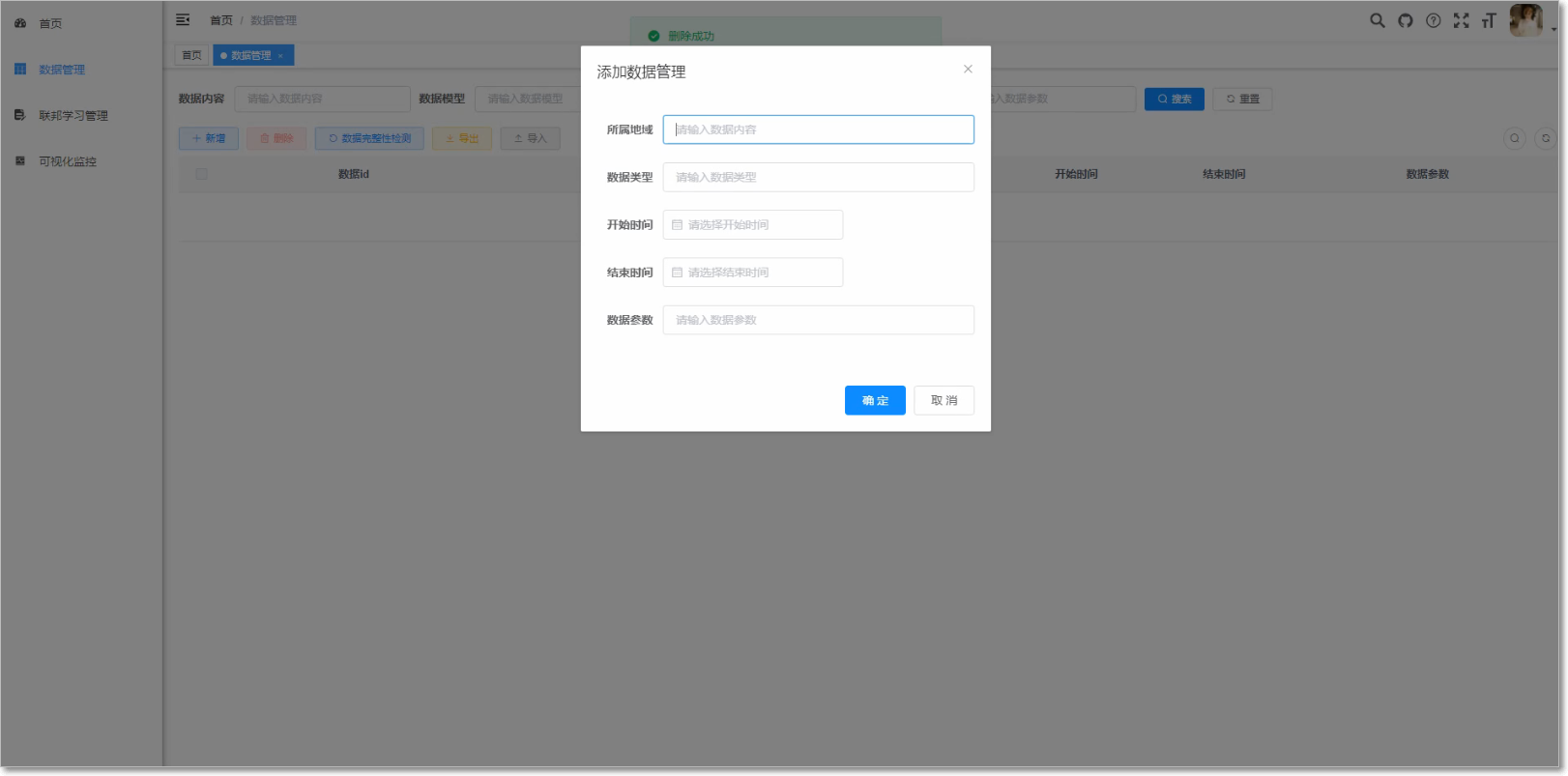Open the search magnifier in top bar
The image size is (1568, 776).
tap(1377, 20)
